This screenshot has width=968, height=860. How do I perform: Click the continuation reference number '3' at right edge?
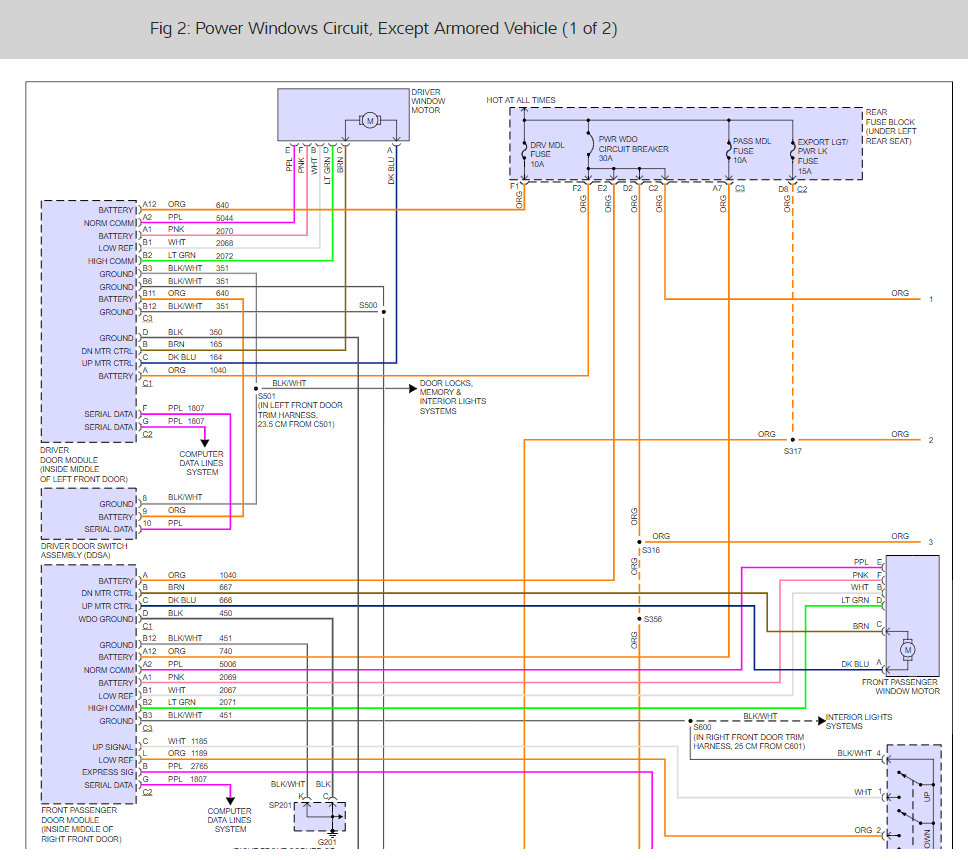point(931,543)
